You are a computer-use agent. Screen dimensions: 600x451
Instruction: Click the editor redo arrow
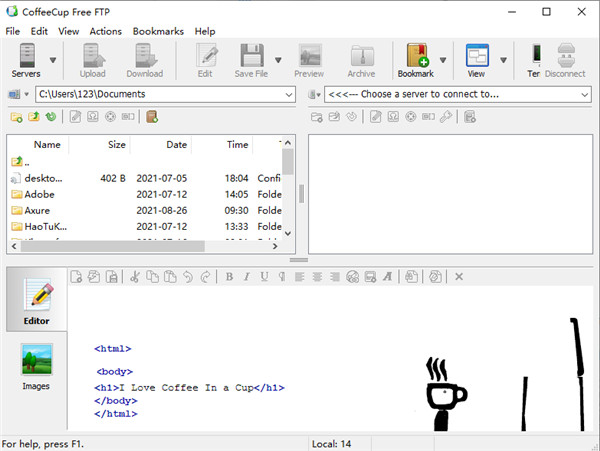click(x=205, y=277)
